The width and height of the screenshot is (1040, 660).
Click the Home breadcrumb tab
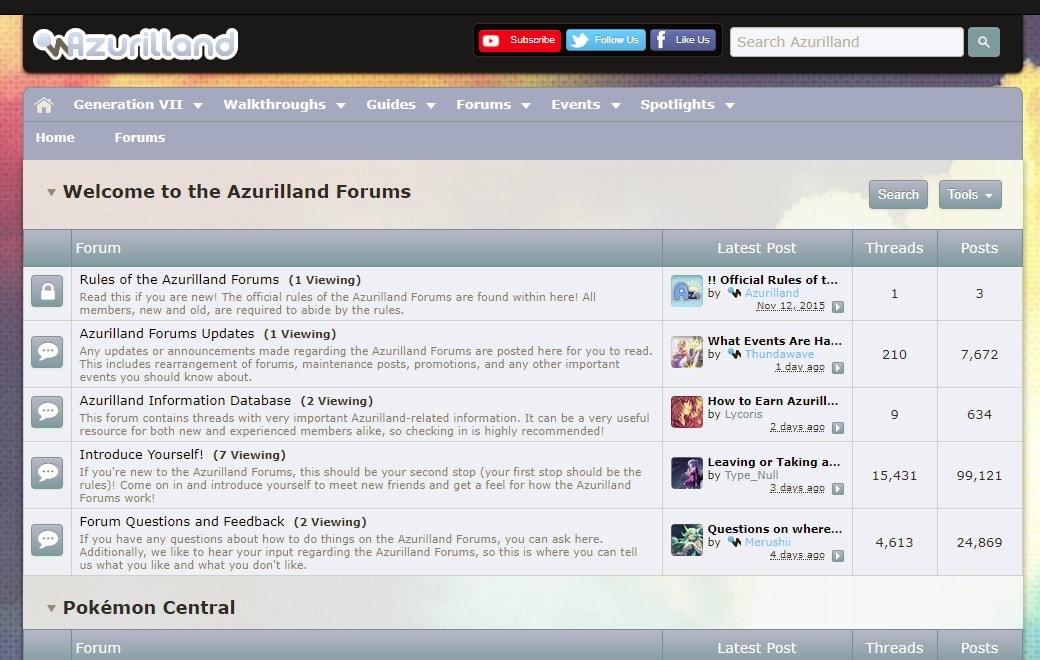(55, 137)
